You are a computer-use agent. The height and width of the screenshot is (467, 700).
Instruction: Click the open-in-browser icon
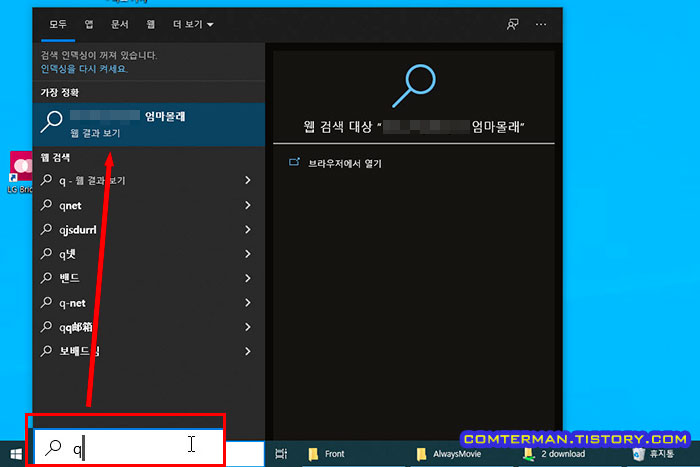point(294,162)
